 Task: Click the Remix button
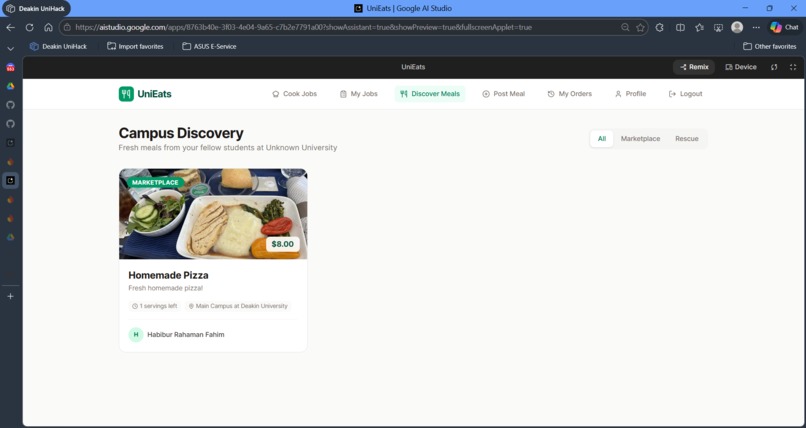[x=694, y=67]
